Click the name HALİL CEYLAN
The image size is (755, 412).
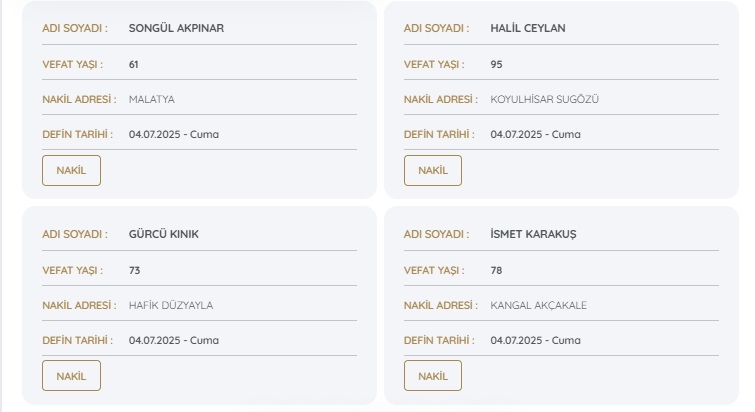[528, 28]
